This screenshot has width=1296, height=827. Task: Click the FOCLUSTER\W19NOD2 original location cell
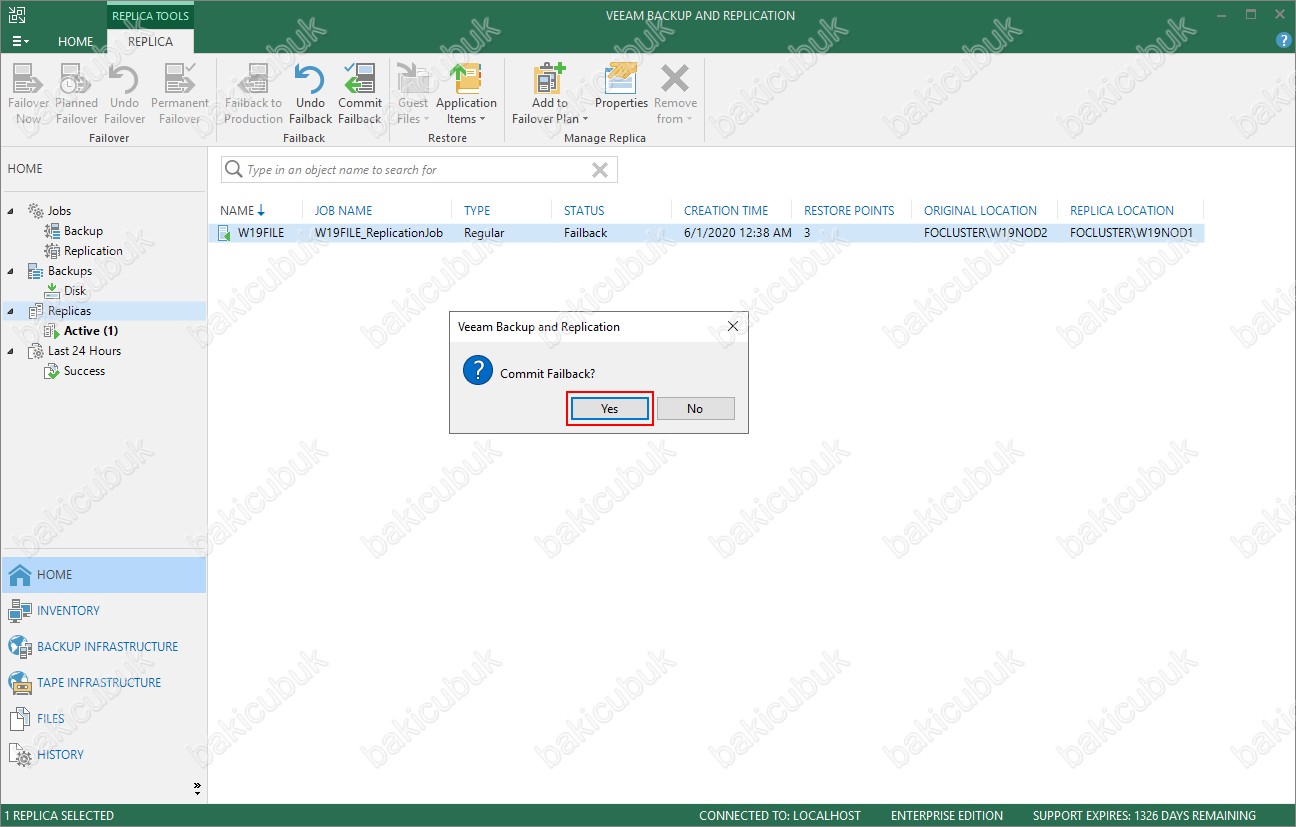(985, 232)
